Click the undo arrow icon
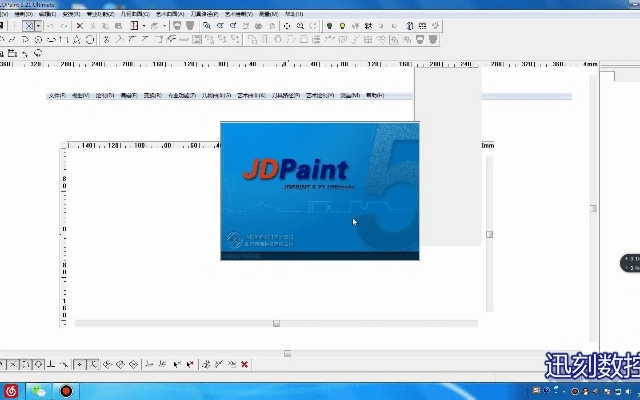The image size is (640, 400). (49, 26)
